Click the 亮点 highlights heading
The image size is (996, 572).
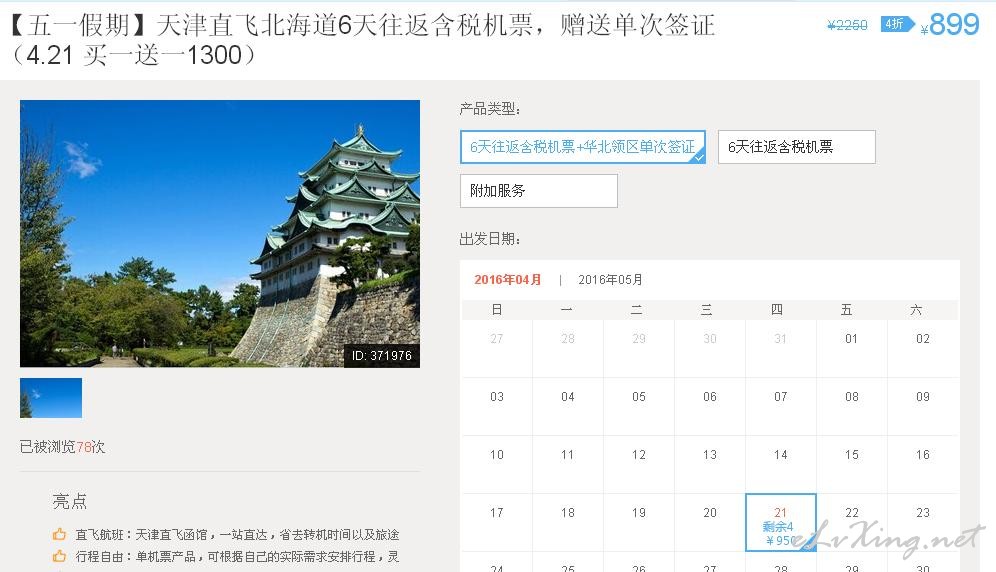click(70, 501)
